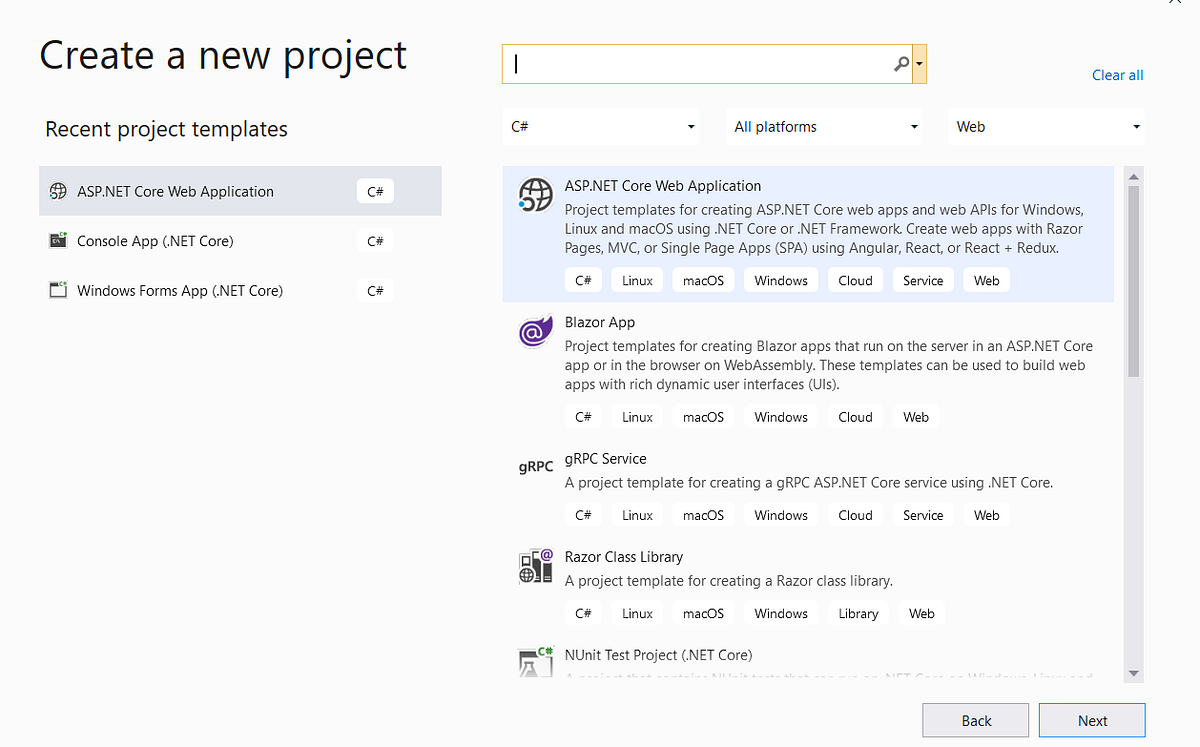Click the NUnit Test Project icon
This screenshot has height=747, width=1200.
[535, 661]
